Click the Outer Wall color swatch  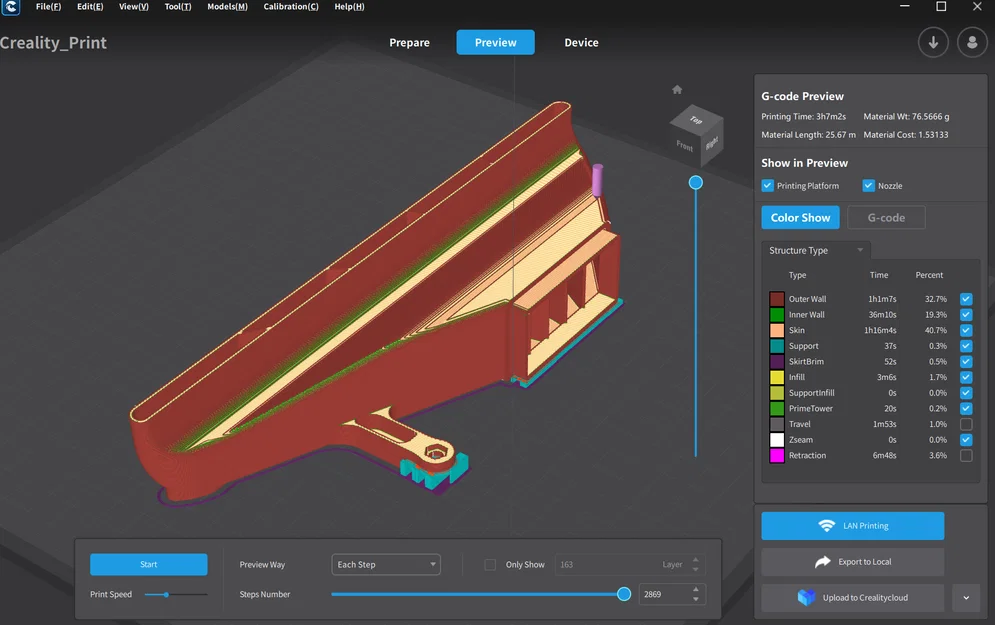click(777, 299)
